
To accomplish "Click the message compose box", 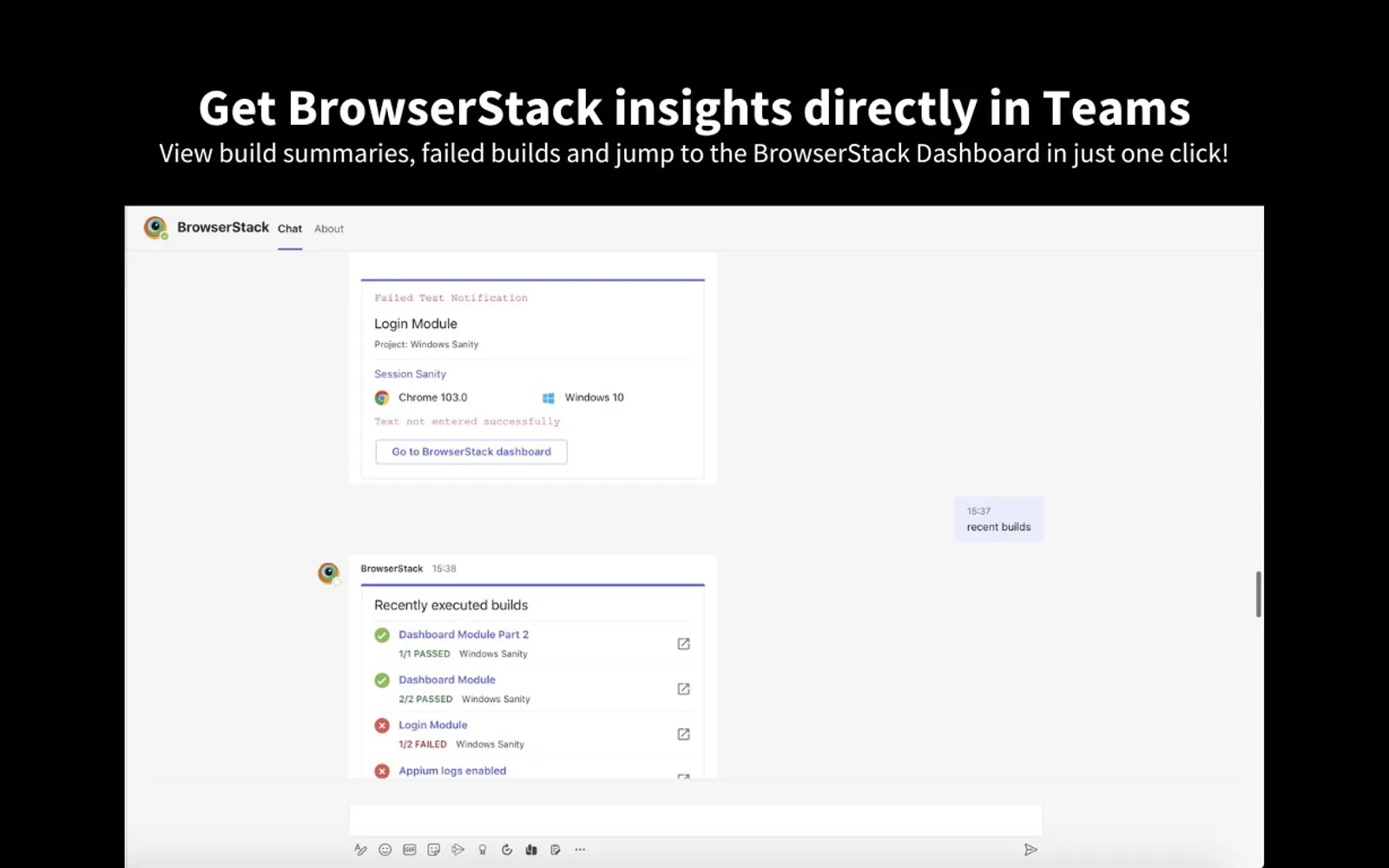I will [x=696, y=820].
